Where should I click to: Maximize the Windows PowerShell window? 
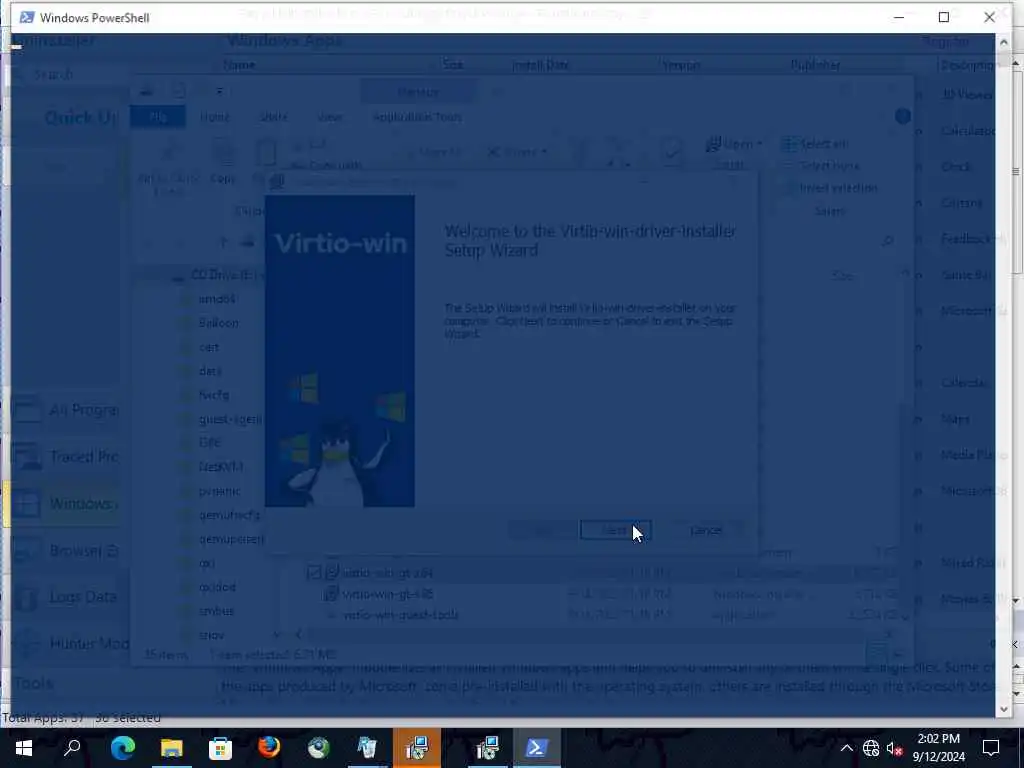click(944, 17)
